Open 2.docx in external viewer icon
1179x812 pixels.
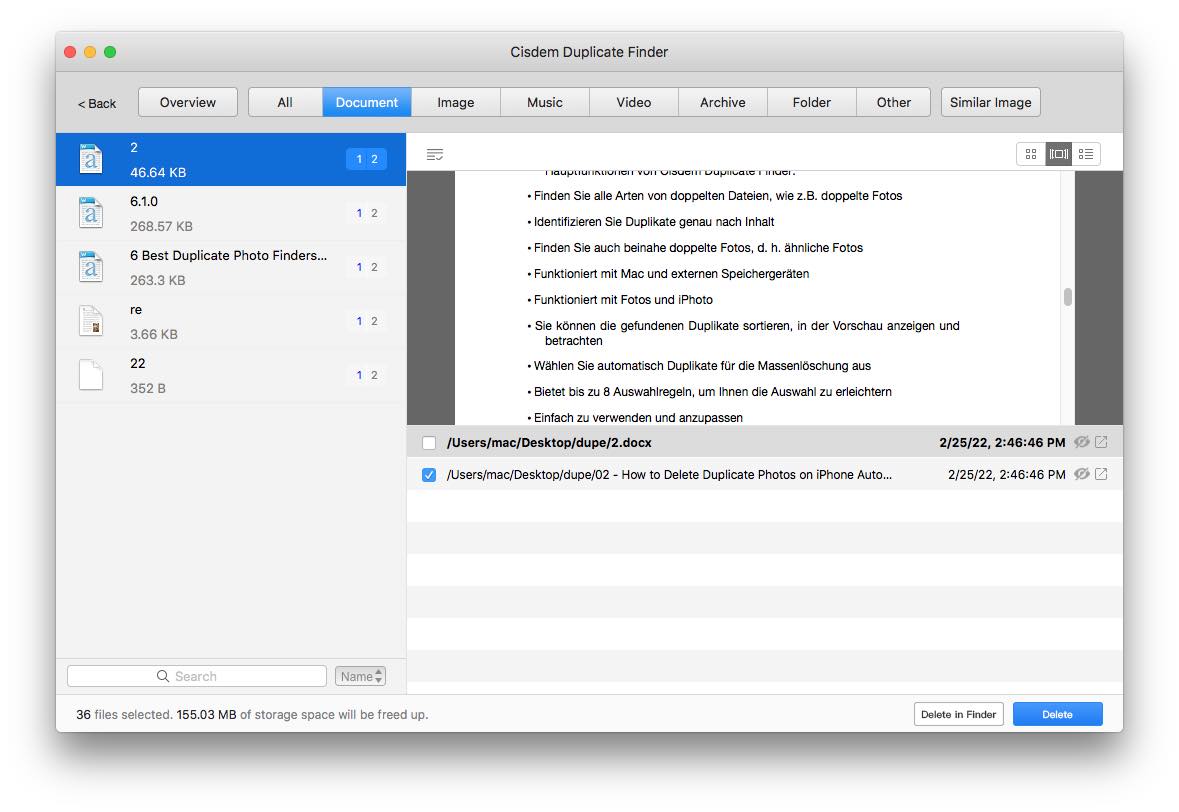click(1101, 442)
